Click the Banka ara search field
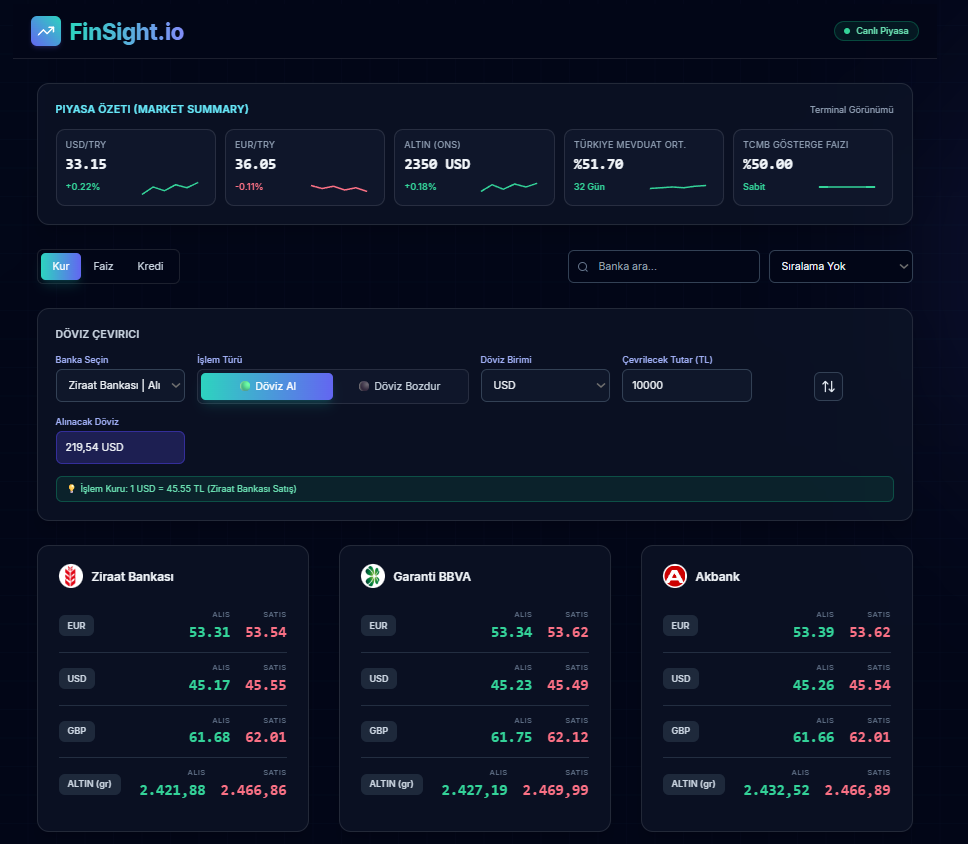 664,266
